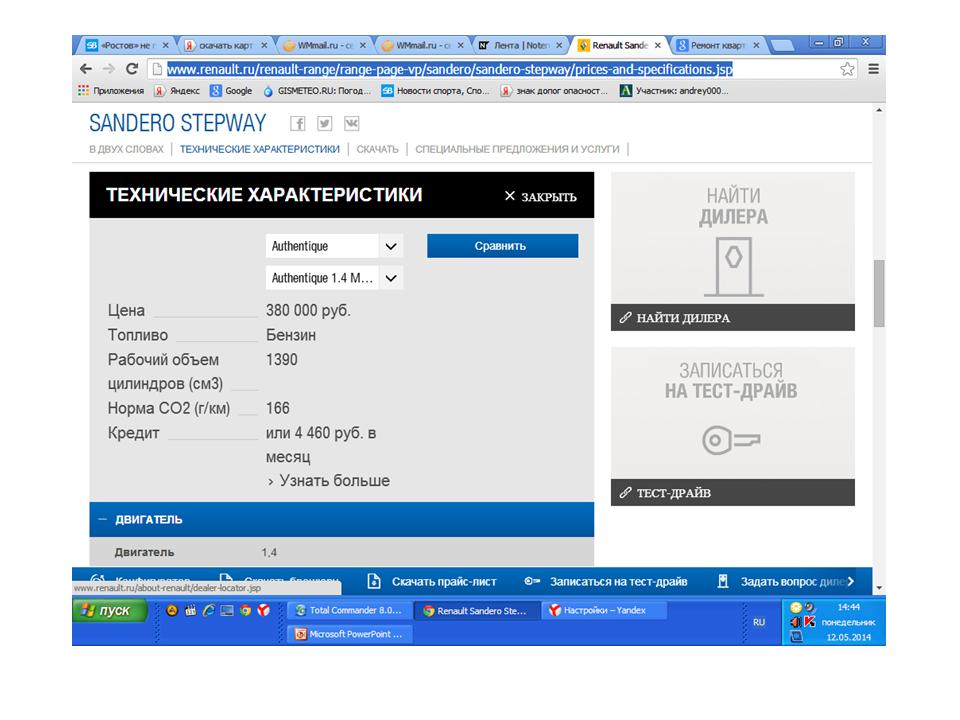Open the Приложения apps bookmark
960x720 pixels.
pos(111,91)
